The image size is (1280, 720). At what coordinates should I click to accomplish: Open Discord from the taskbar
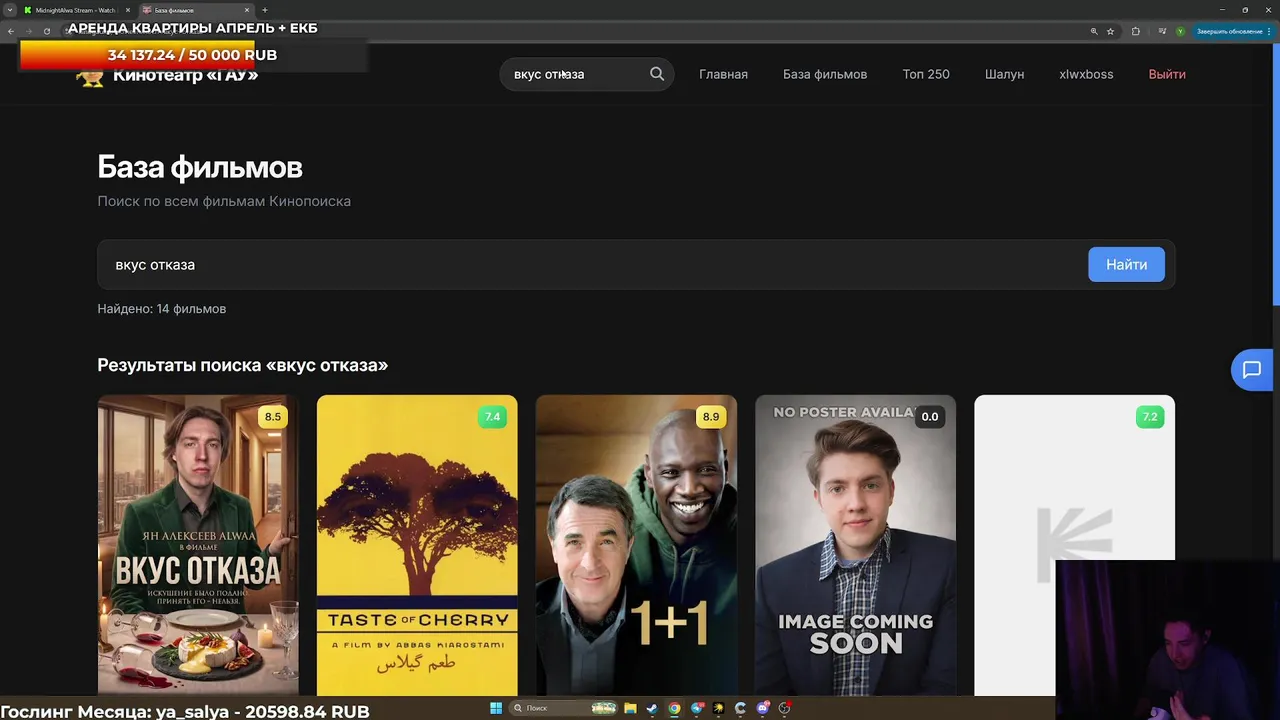(x=763, y=708)
